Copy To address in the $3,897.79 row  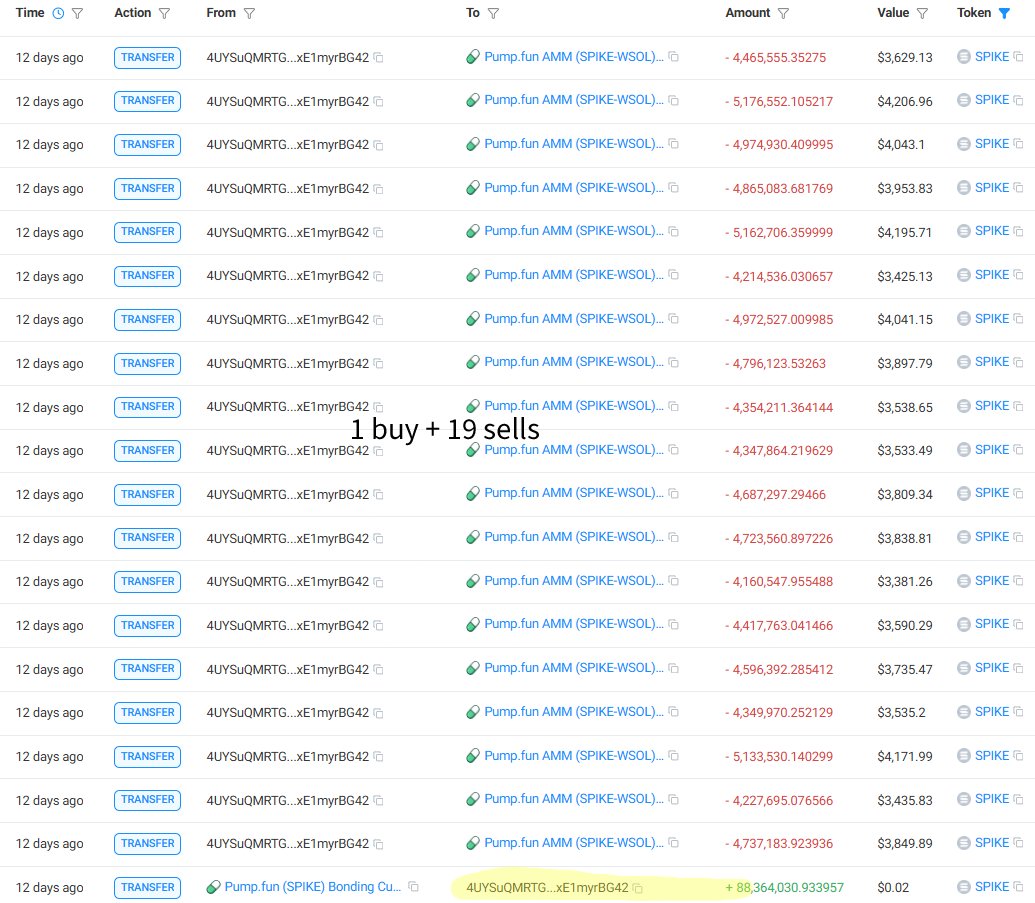click(673, 362)
